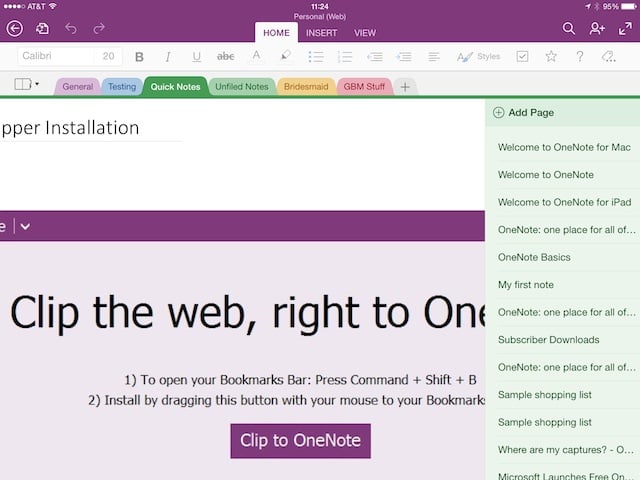
Task: Open the Testing section tab
Action: 122,87
